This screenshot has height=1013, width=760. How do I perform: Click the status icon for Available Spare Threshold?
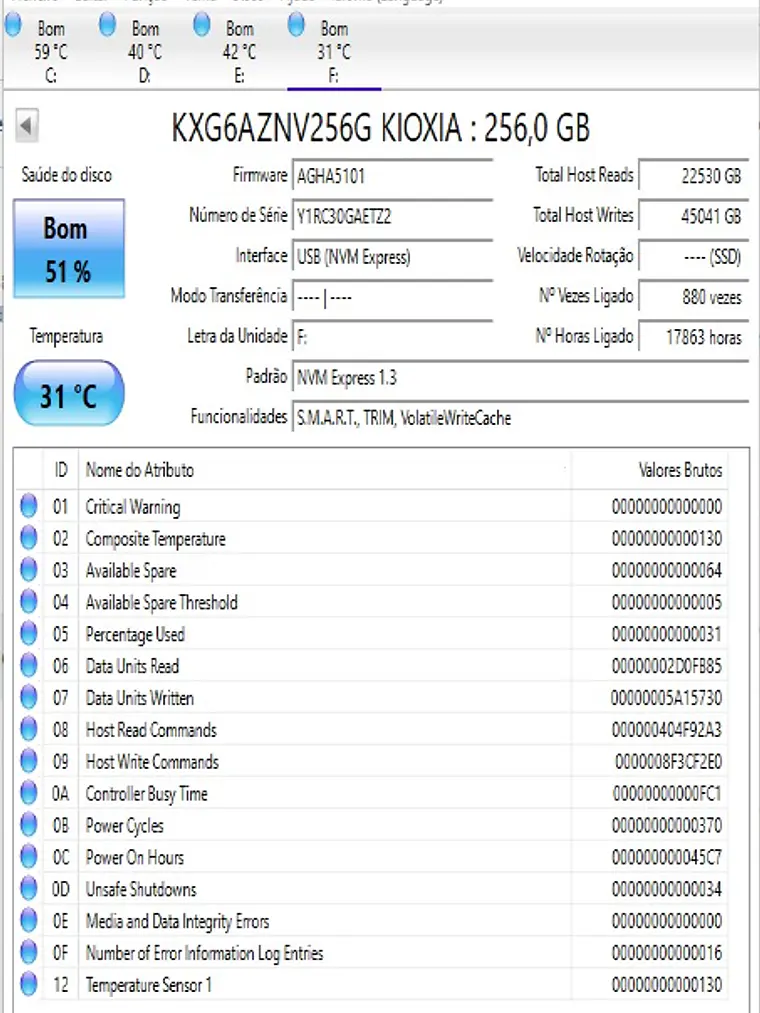28,601
